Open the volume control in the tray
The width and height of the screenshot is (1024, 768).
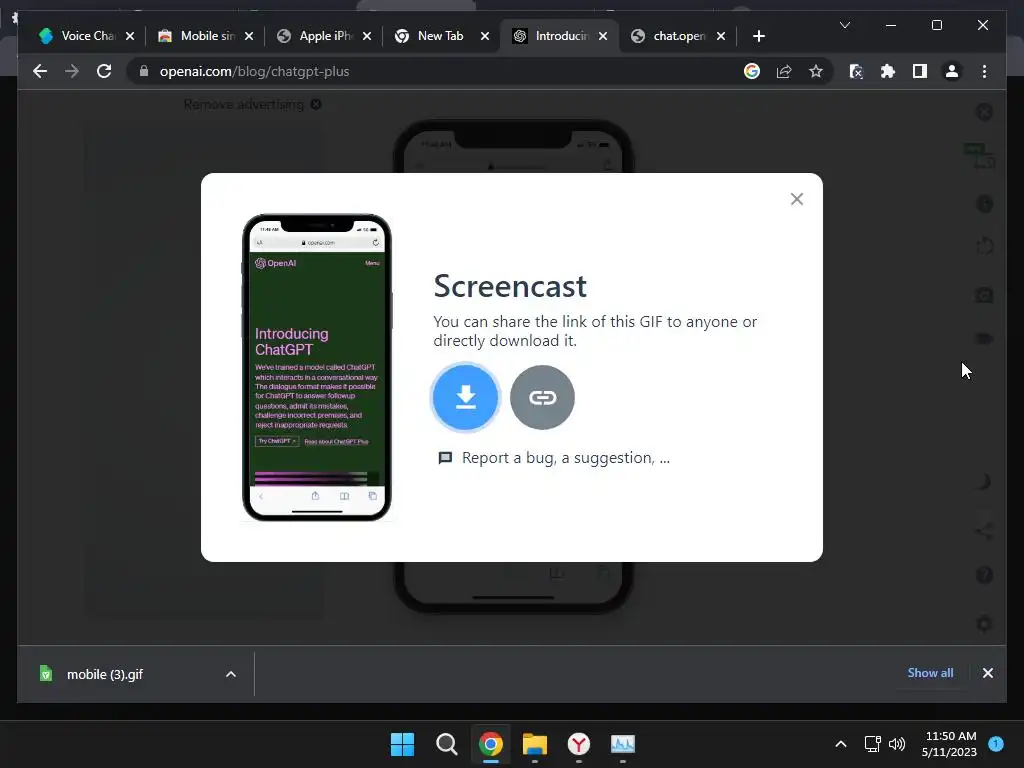(897, 744)
